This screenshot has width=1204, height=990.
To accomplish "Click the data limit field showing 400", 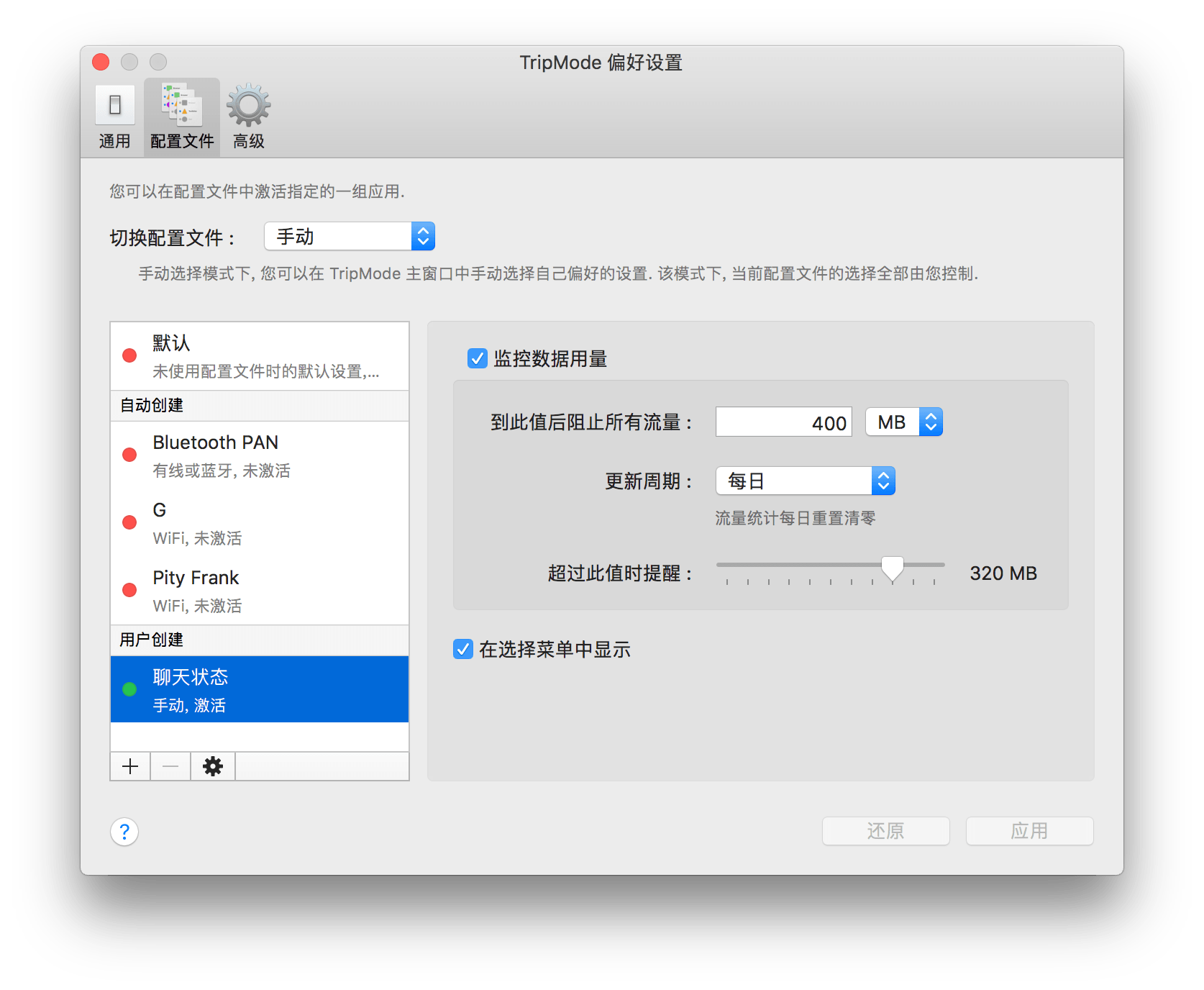I will tap(784, 422).
